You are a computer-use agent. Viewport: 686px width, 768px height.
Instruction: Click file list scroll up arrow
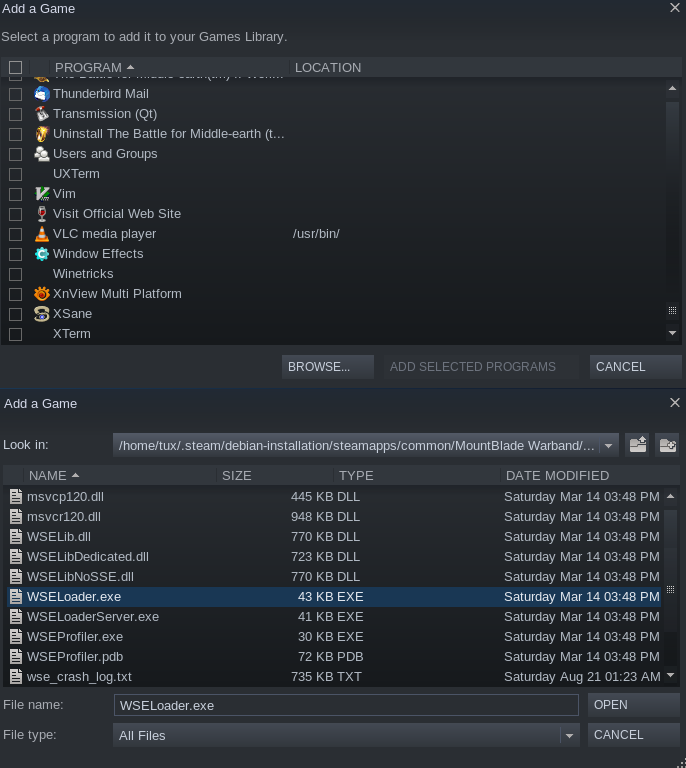pyautogui.click(x=671, y=497)
